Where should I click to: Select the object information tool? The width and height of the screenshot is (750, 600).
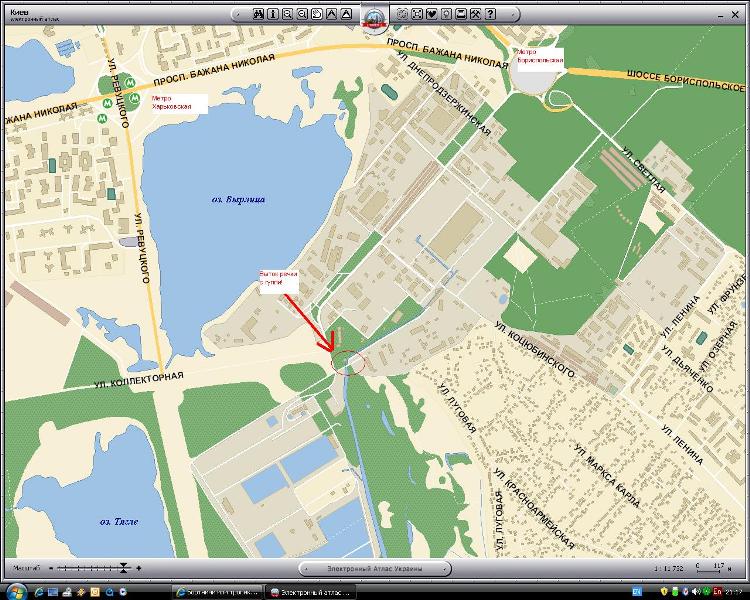pyautogui.click(x=273, y=14)
